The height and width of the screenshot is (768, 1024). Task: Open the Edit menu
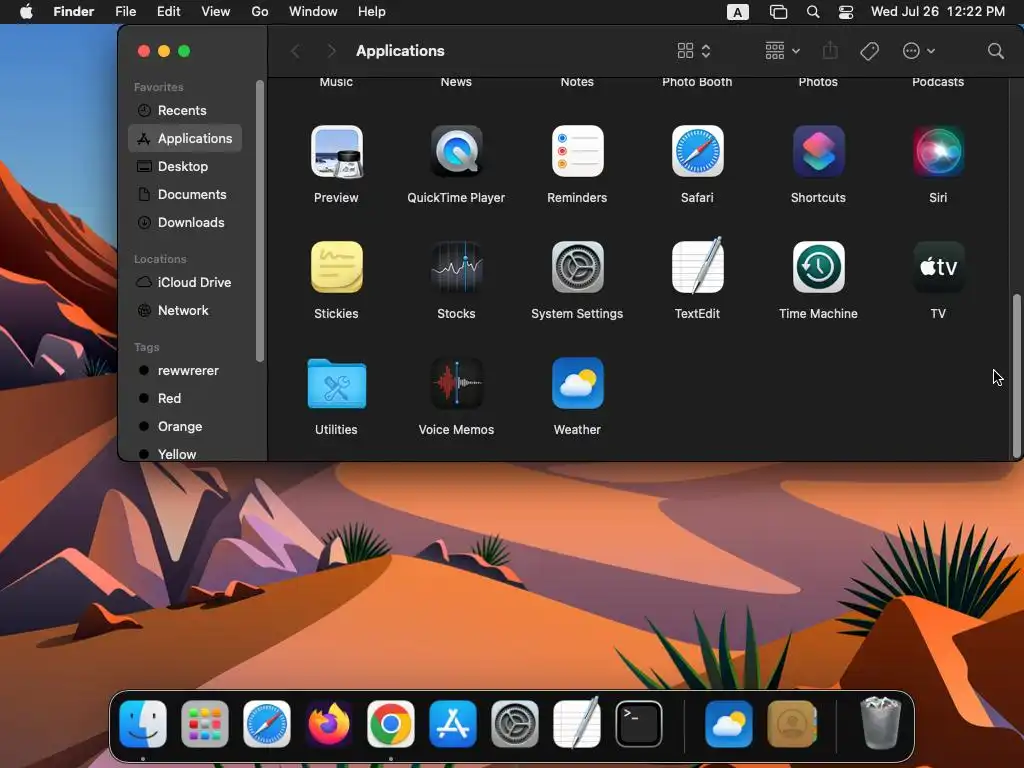(x=168, y=12)
